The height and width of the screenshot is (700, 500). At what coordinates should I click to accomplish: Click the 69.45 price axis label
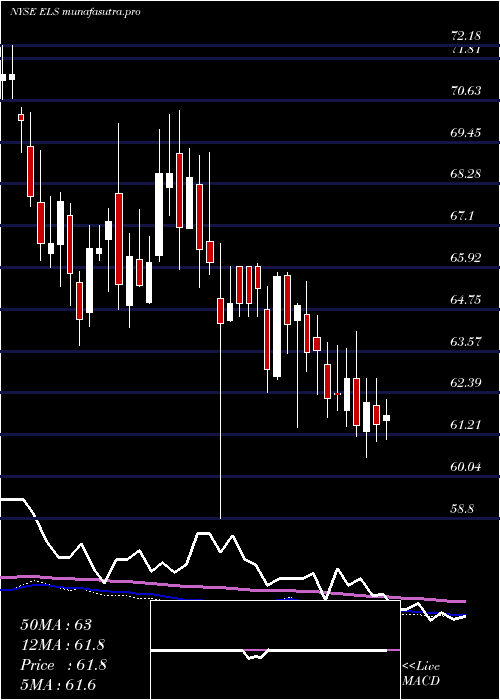point(466,133)
